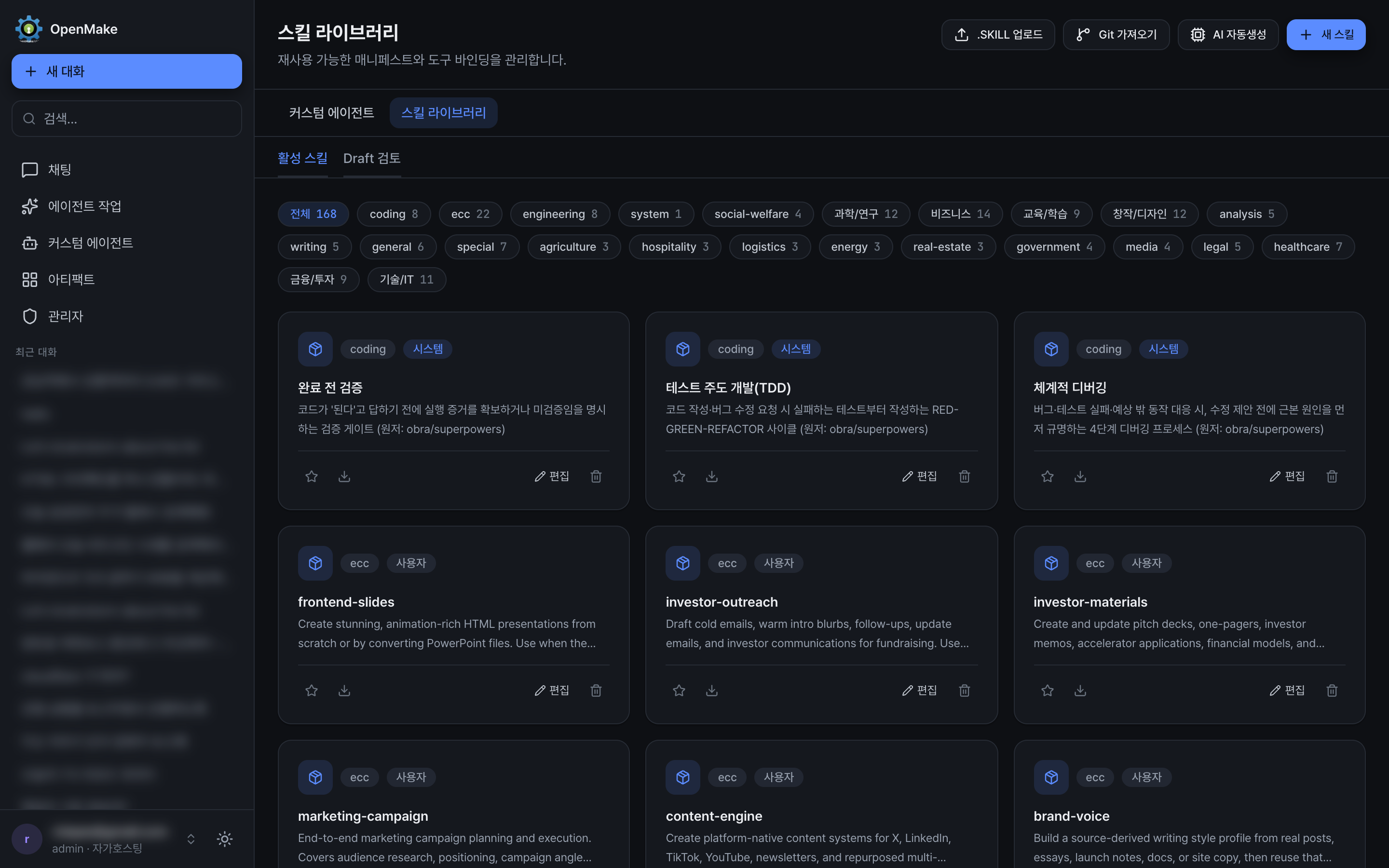Click the cube icon on marketing-campaign card
The width and height of the screenshot is (1389, 868).
coord(315,777)
